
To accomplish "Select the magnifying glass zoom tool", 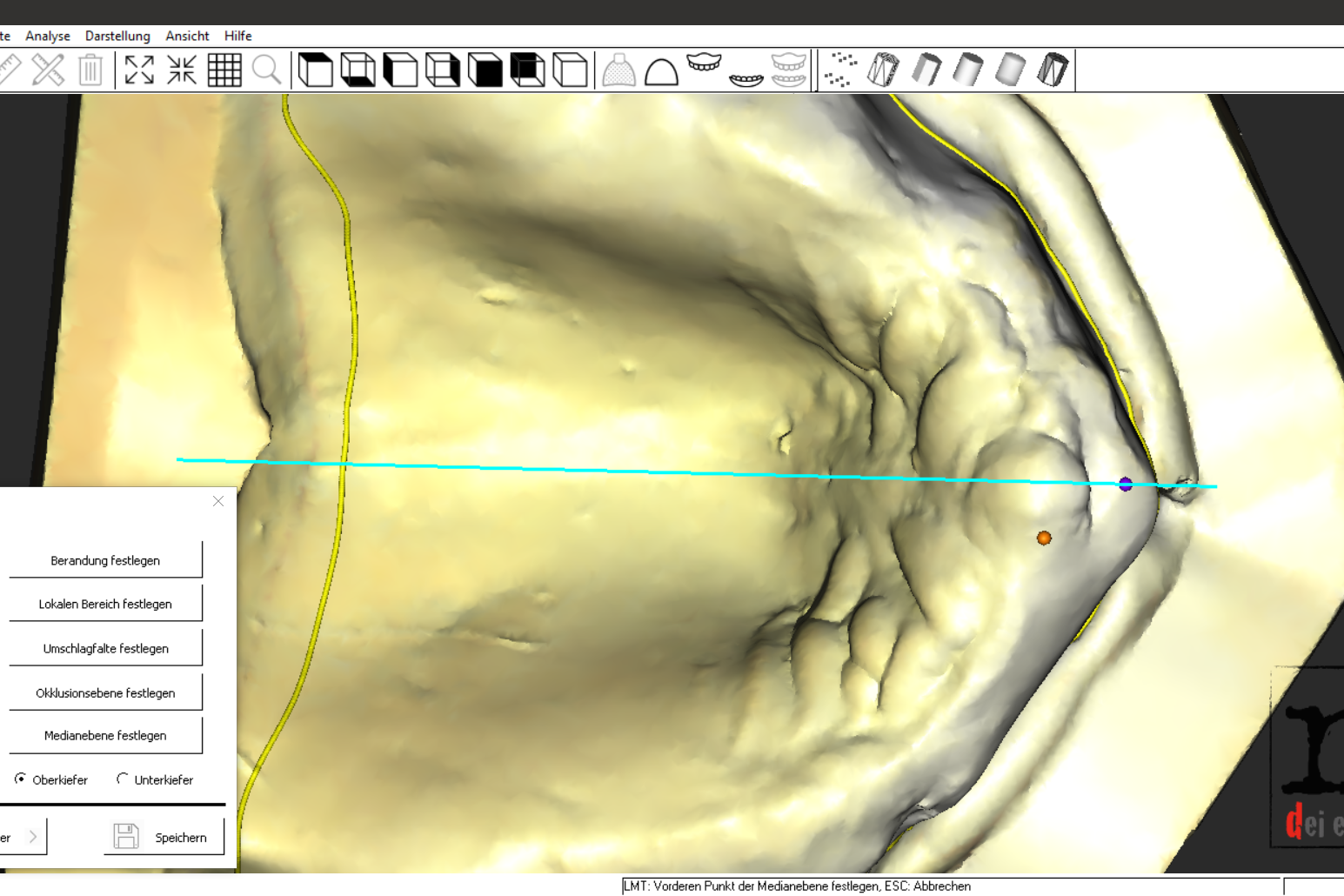I will tap(267, 70).
